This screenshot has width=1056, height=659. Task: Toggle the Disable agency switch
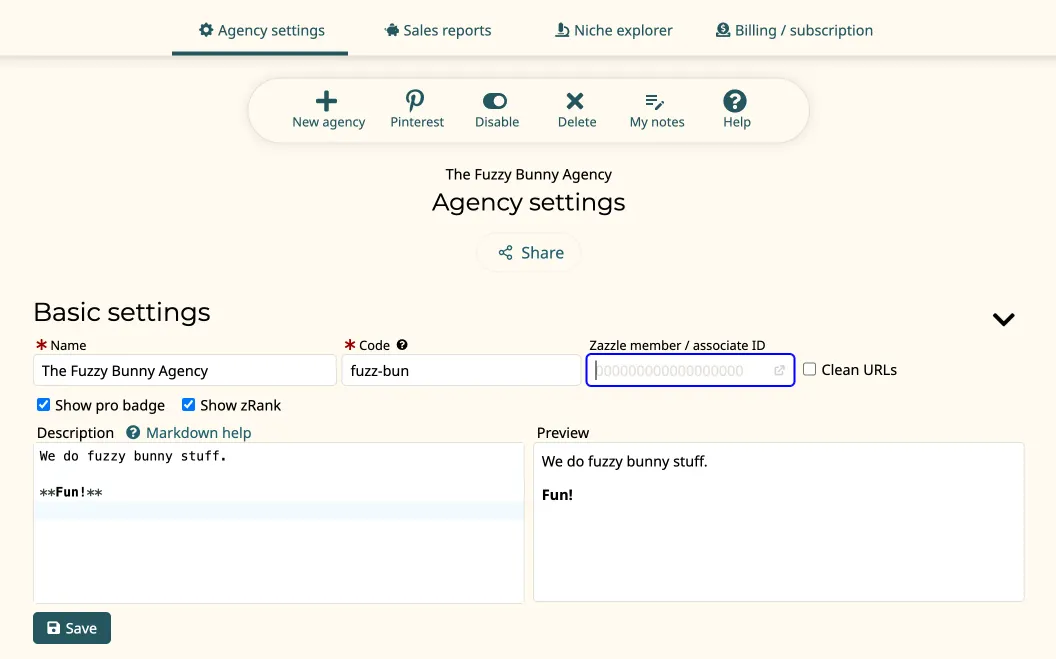(x=495, y=101)
